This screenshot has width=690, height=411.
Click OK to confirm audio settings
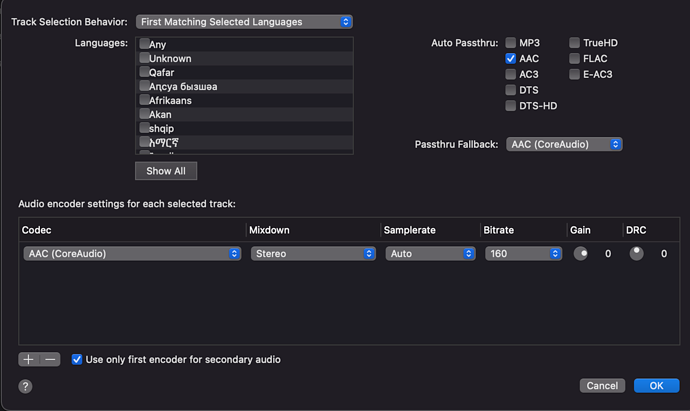656,385
